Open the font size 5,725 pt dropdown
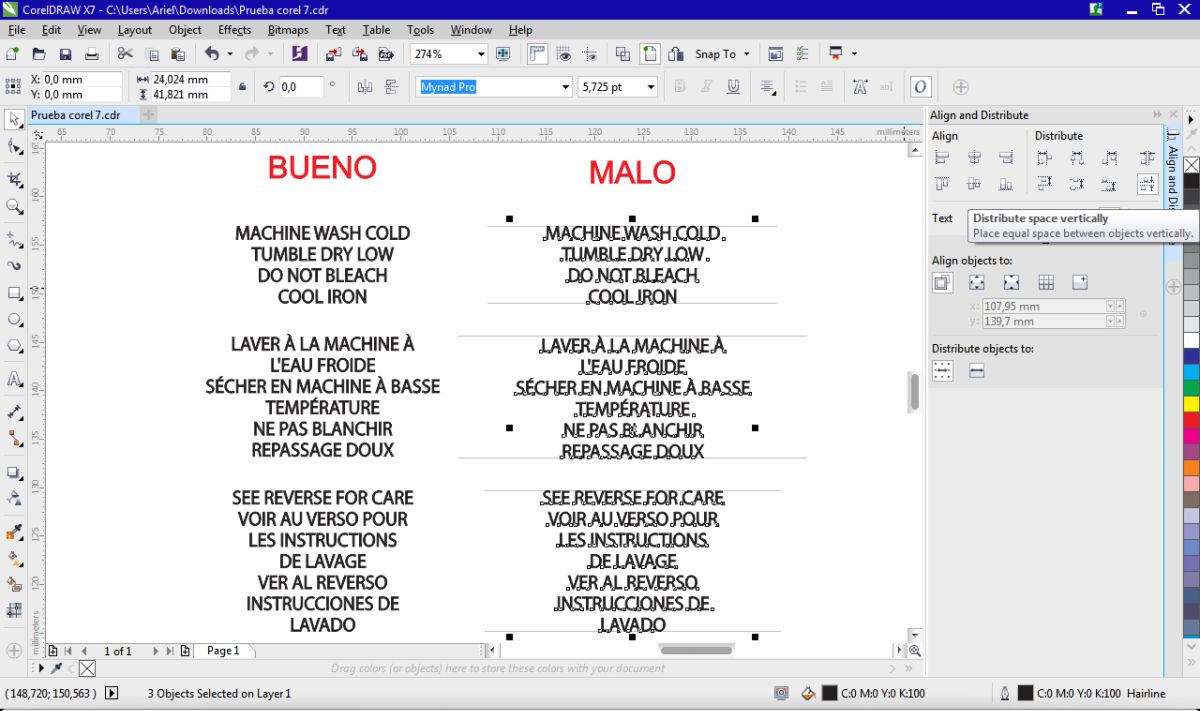Screen dimensions: 1200x711 coord(650,88)
